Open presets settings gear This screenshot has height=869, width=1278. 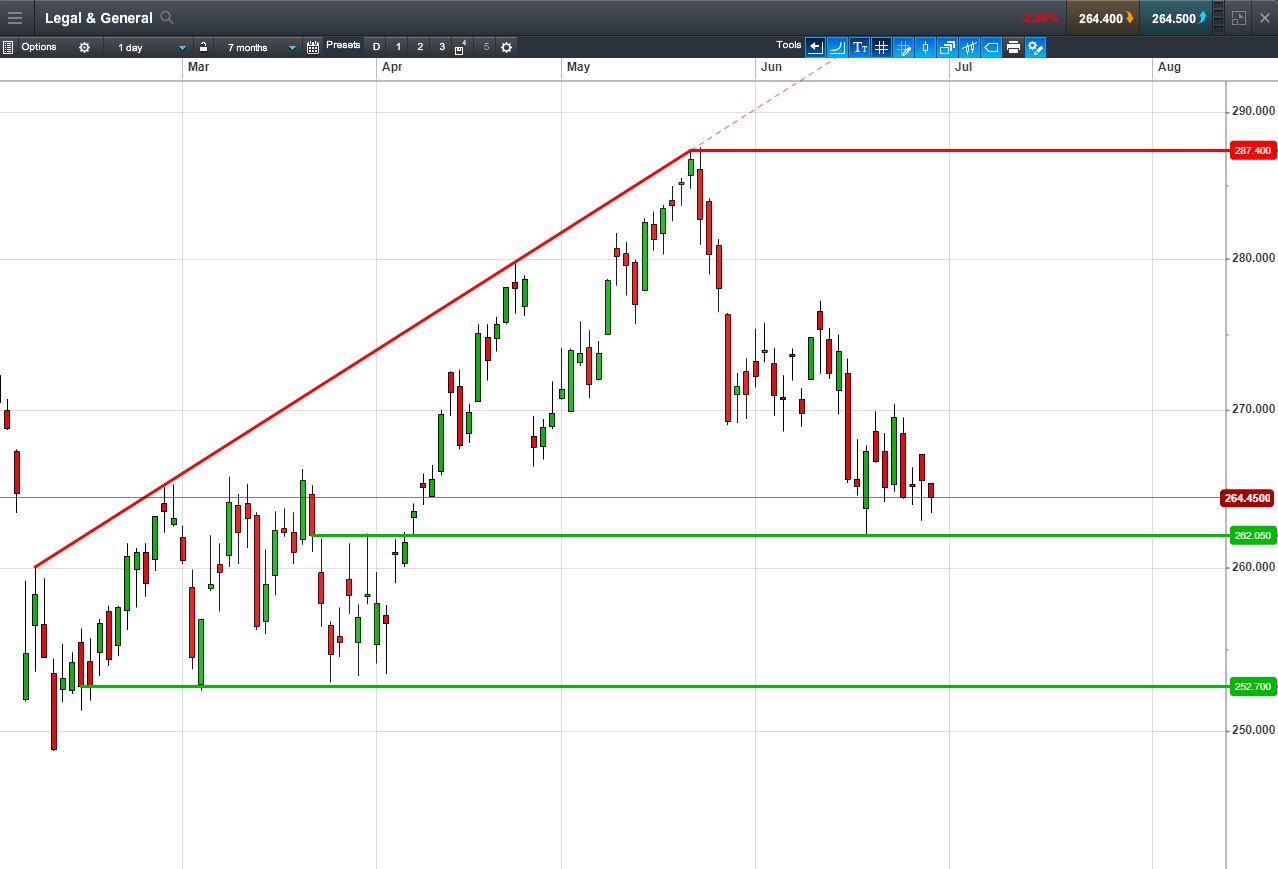click(x=506, y=47)
